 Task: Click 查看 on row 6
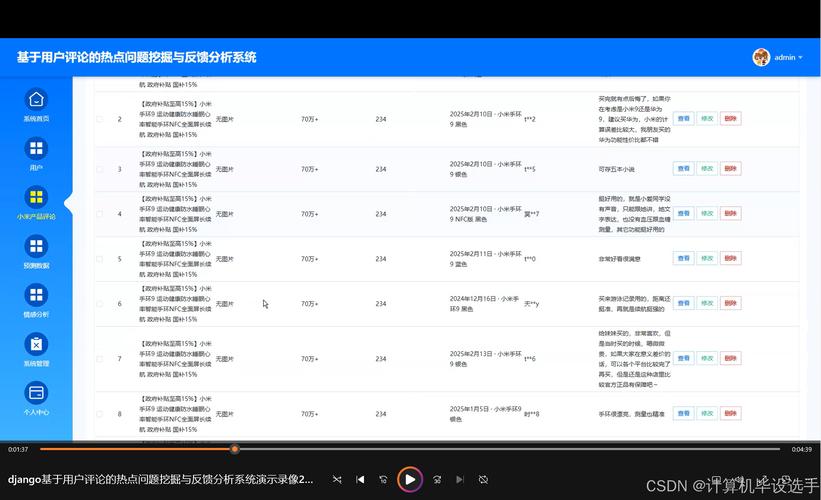click(x=683, y=303)
